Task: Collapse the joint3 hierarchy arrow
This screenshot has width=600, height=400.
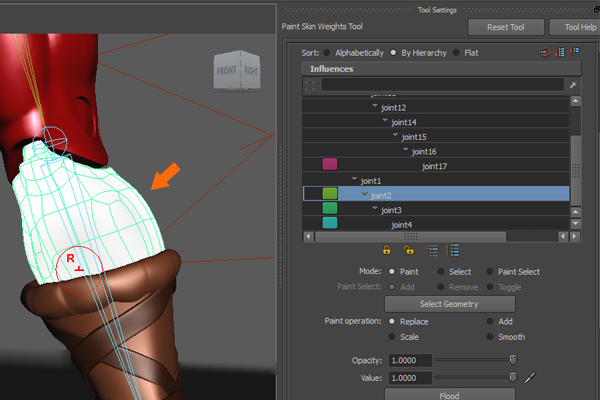Action: coord(375,210)
